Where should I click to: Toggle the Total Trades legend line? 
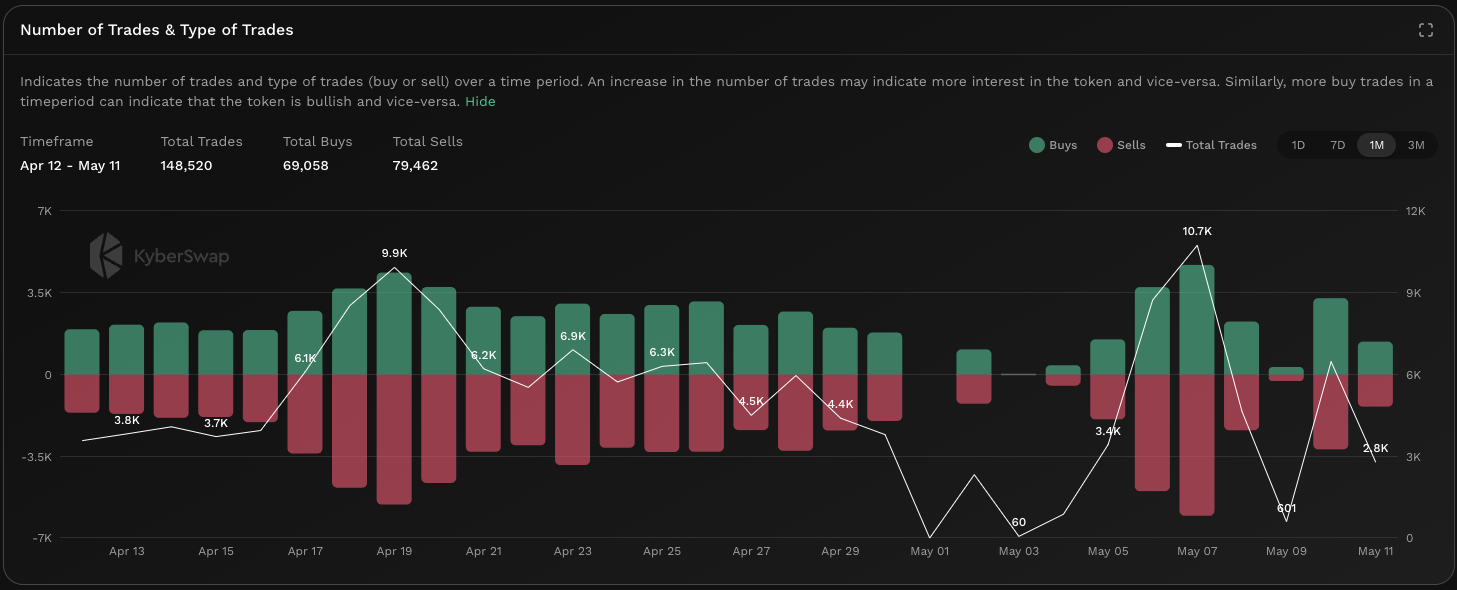click(1220, 145)
